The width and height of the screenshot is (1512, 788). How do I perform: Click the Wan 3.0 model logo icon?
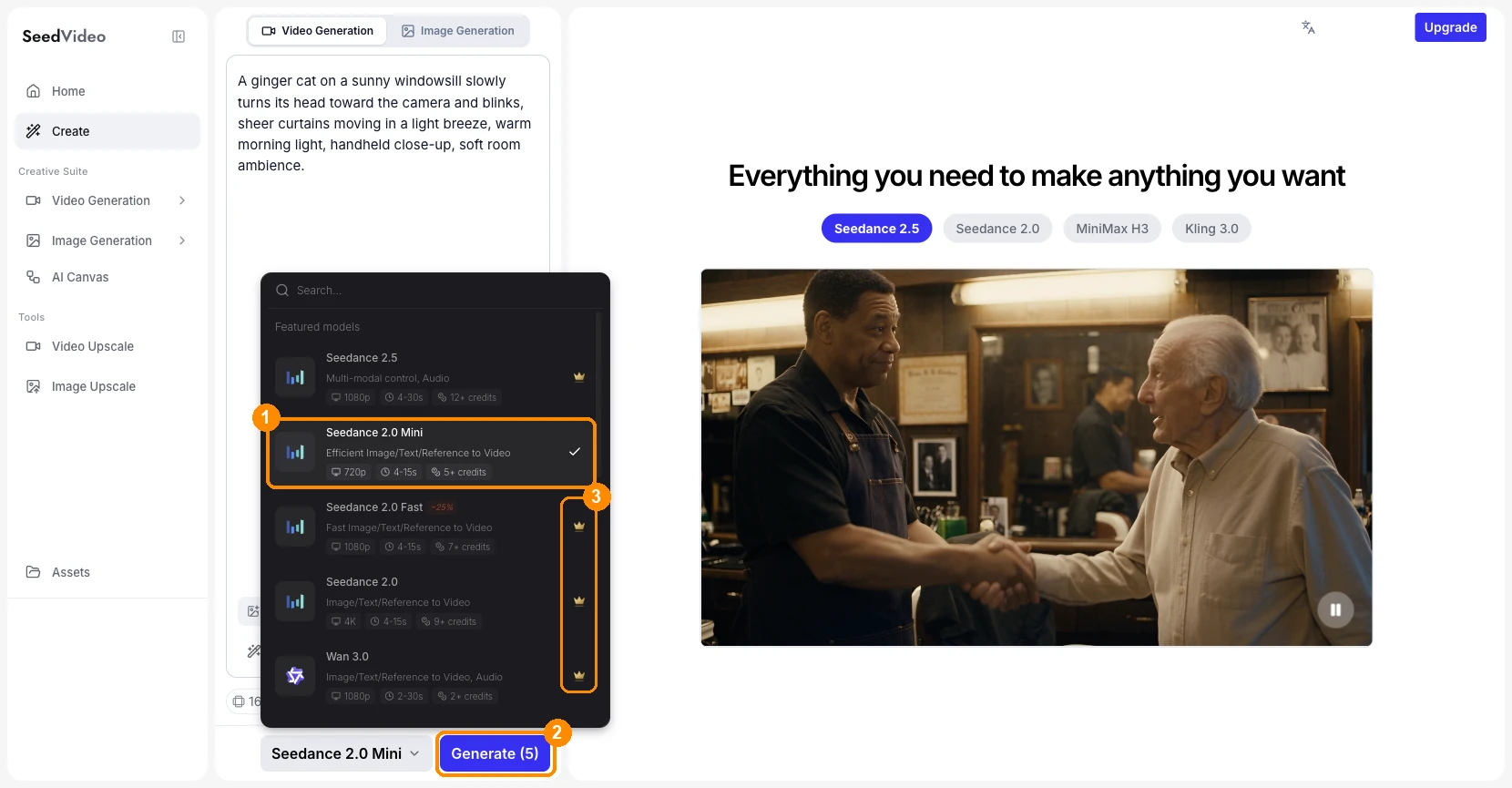[295, 676]
